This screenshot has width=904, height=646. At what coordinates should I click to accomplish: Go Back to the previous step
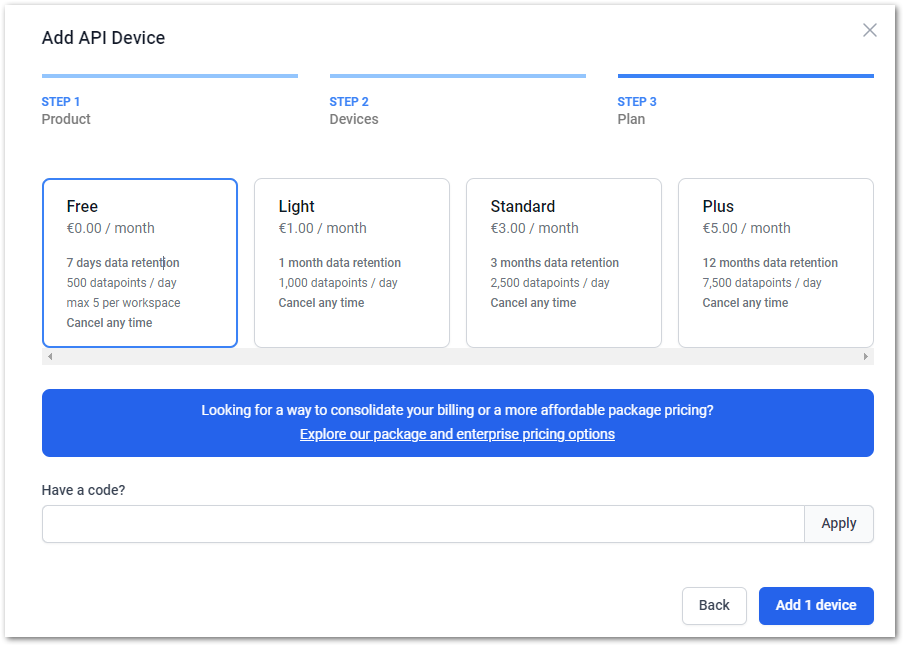714,606
